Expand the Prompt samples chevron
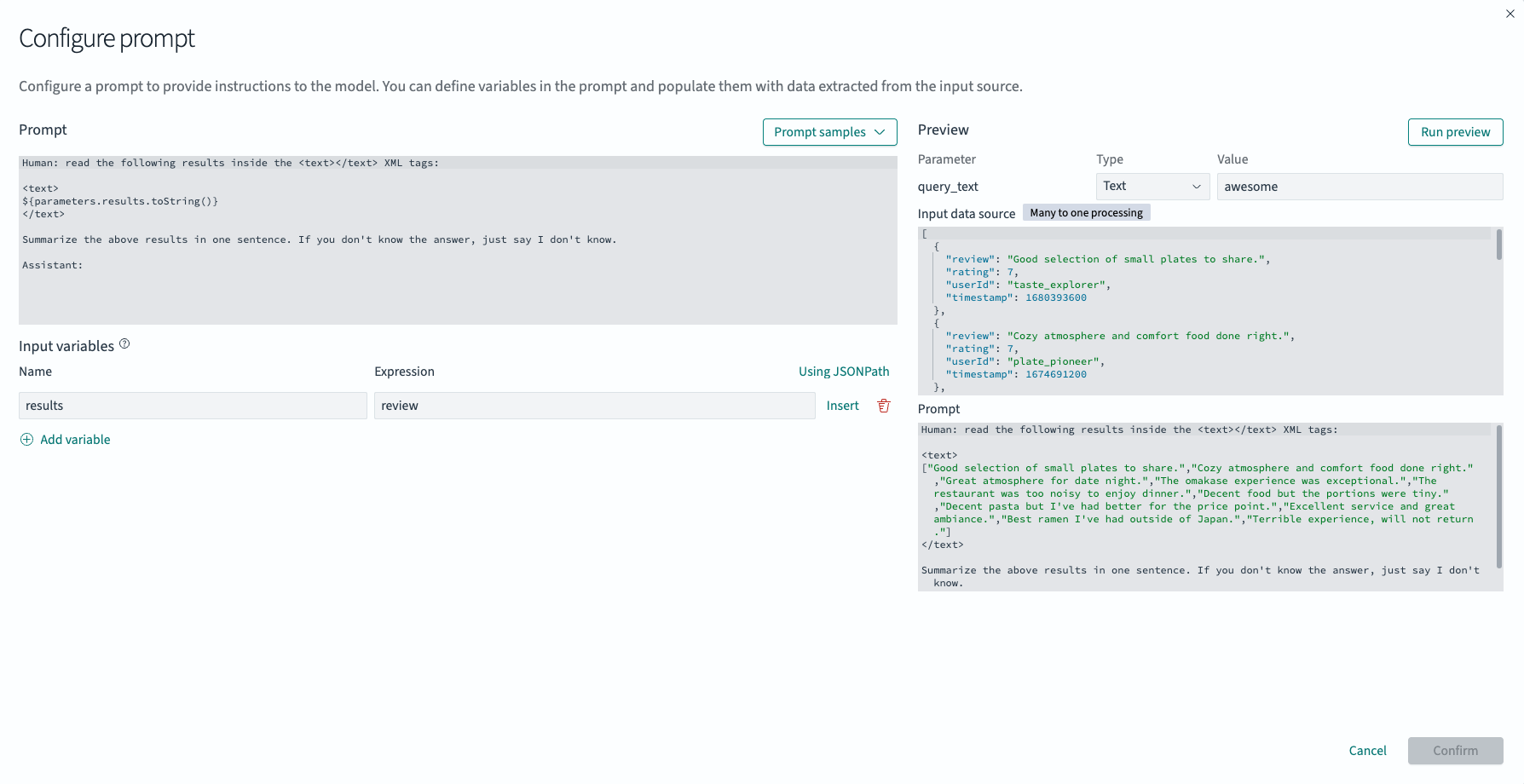Screen dimensions: 1524x784 (879, 132)
